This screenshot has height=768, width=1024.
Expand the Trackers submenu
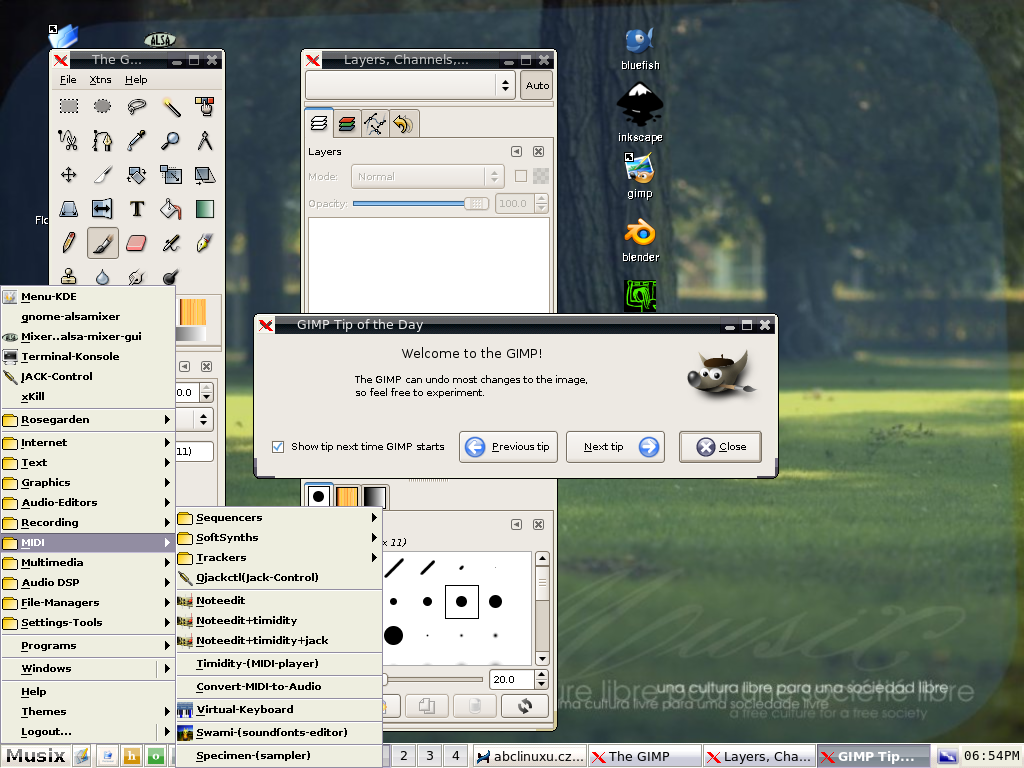[x=279, y=558]
